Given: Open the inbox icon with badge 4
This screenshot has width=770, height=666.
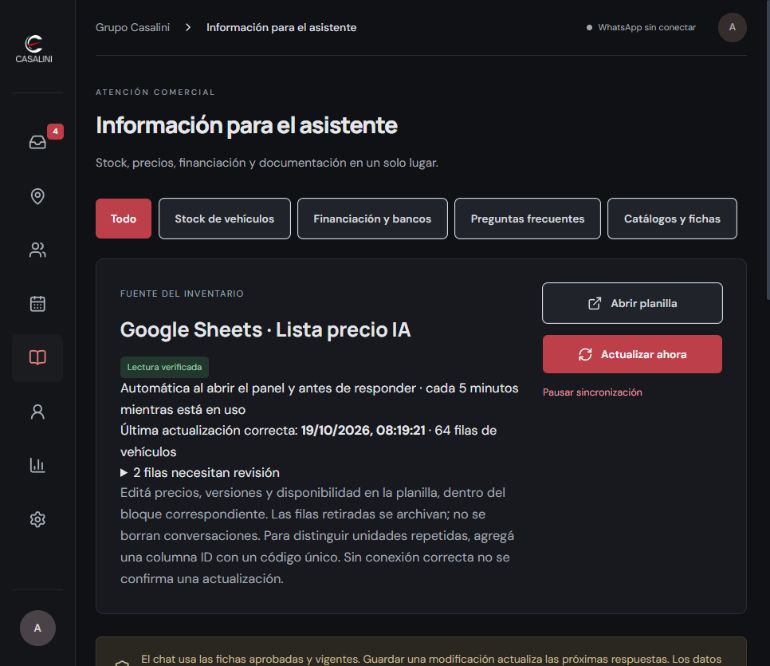Looking at the screenshot, I should 38,142.
